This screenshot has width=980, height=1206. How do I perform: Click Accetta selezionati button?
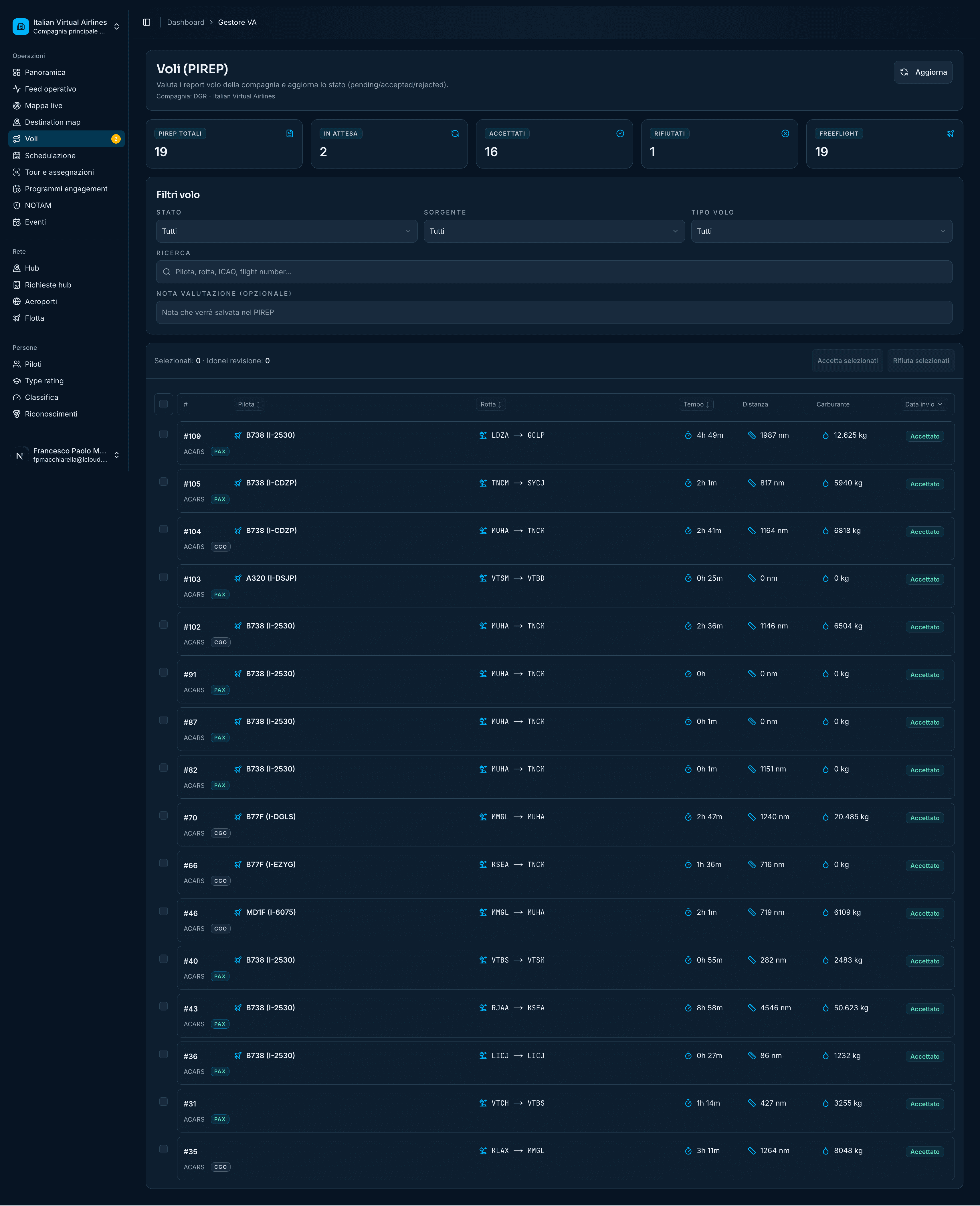pyautogui.click(x=847, y=361)
